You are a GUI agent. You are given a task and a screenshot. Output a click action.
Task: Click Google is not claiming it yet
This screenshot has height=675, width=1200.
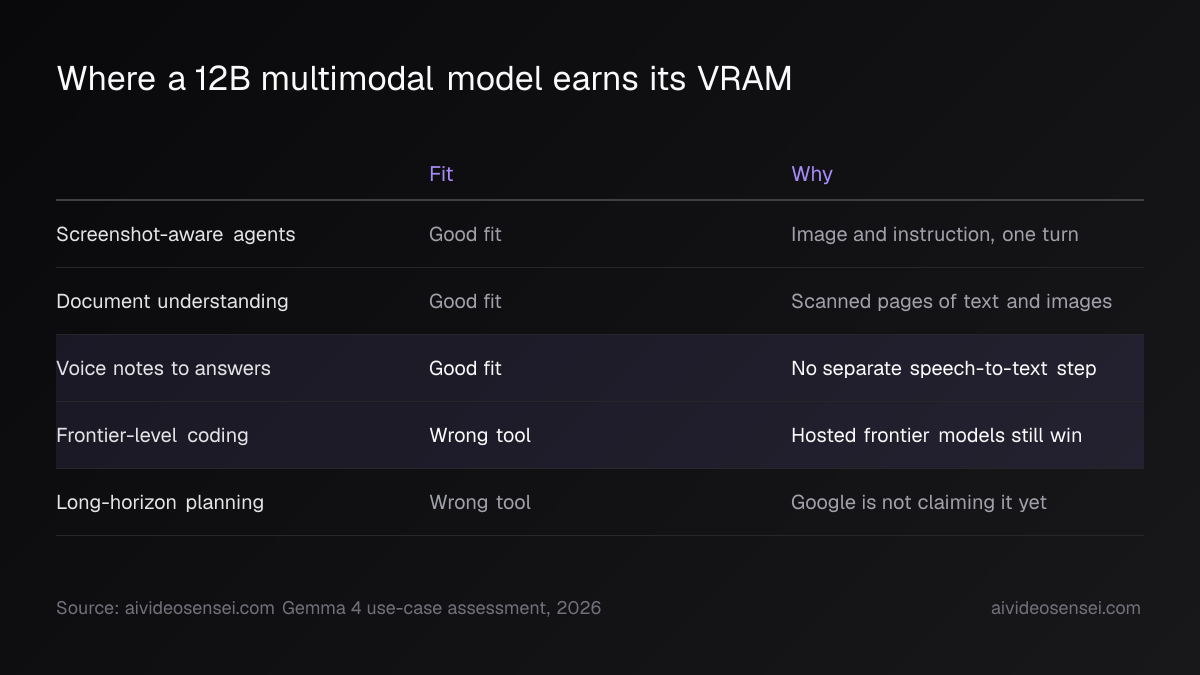coord(919,502)
